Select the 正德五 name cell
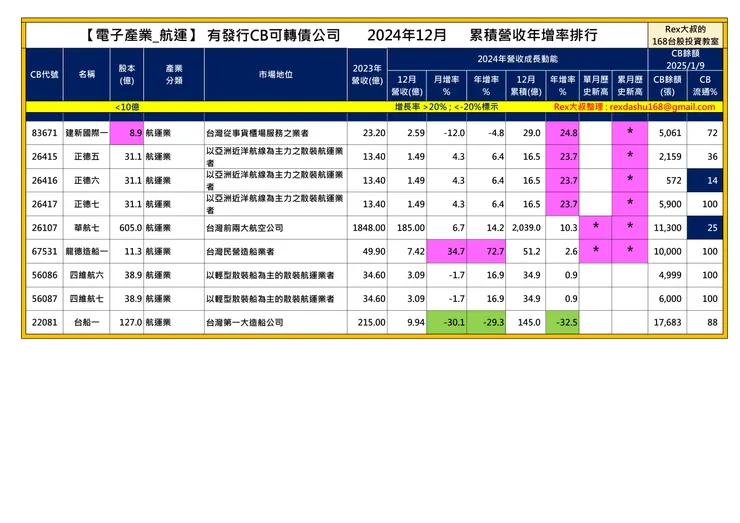The image size is (740, 523). tap(86, 157)
